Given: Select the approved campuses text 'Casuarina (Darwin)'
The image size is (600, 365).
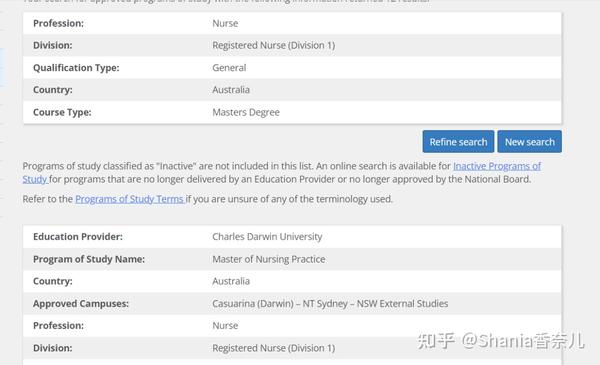Looking at the screenshot, I should (253, 303).
